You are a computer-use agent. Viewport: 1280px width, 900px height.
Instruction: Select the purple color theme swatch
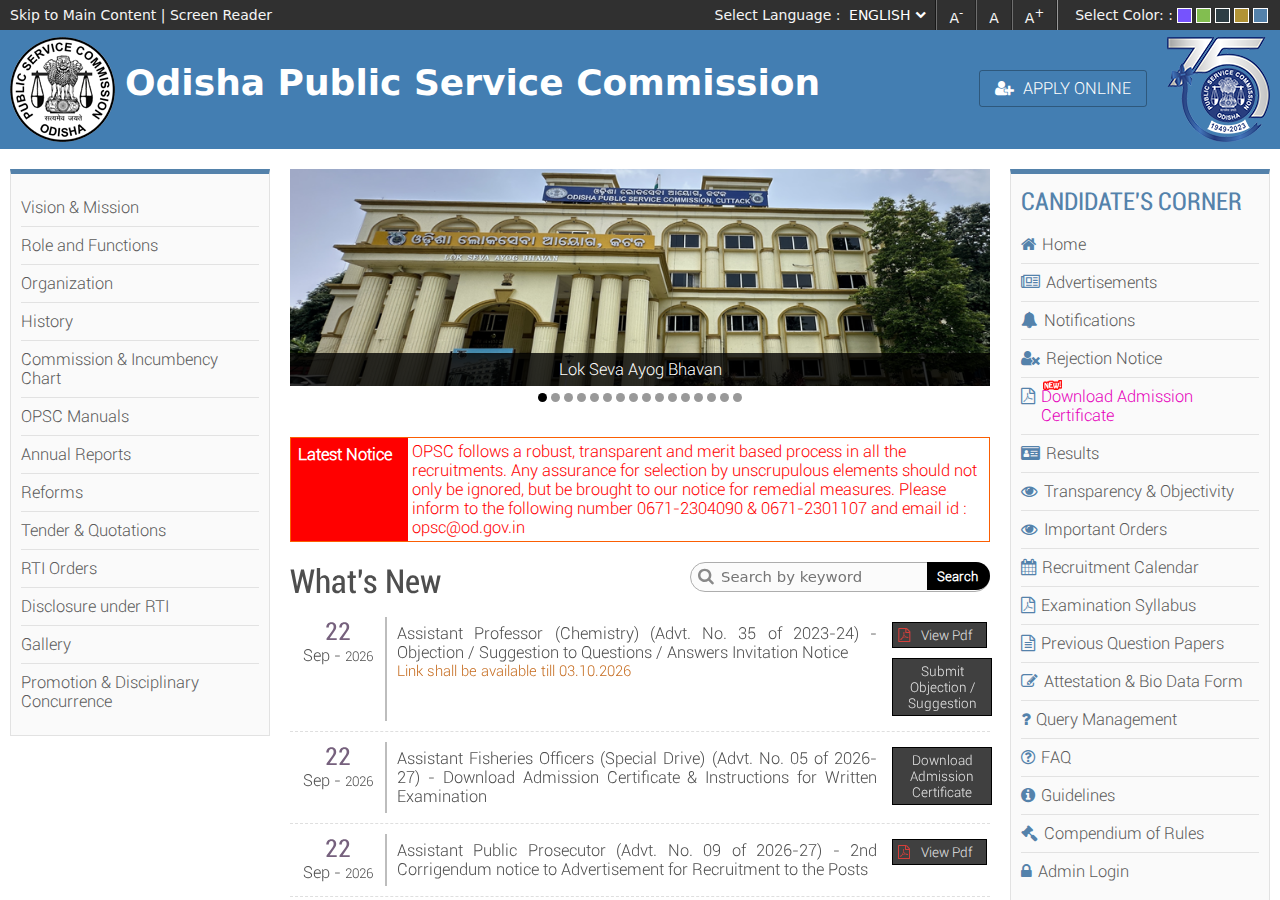(x=1184, y=15)
